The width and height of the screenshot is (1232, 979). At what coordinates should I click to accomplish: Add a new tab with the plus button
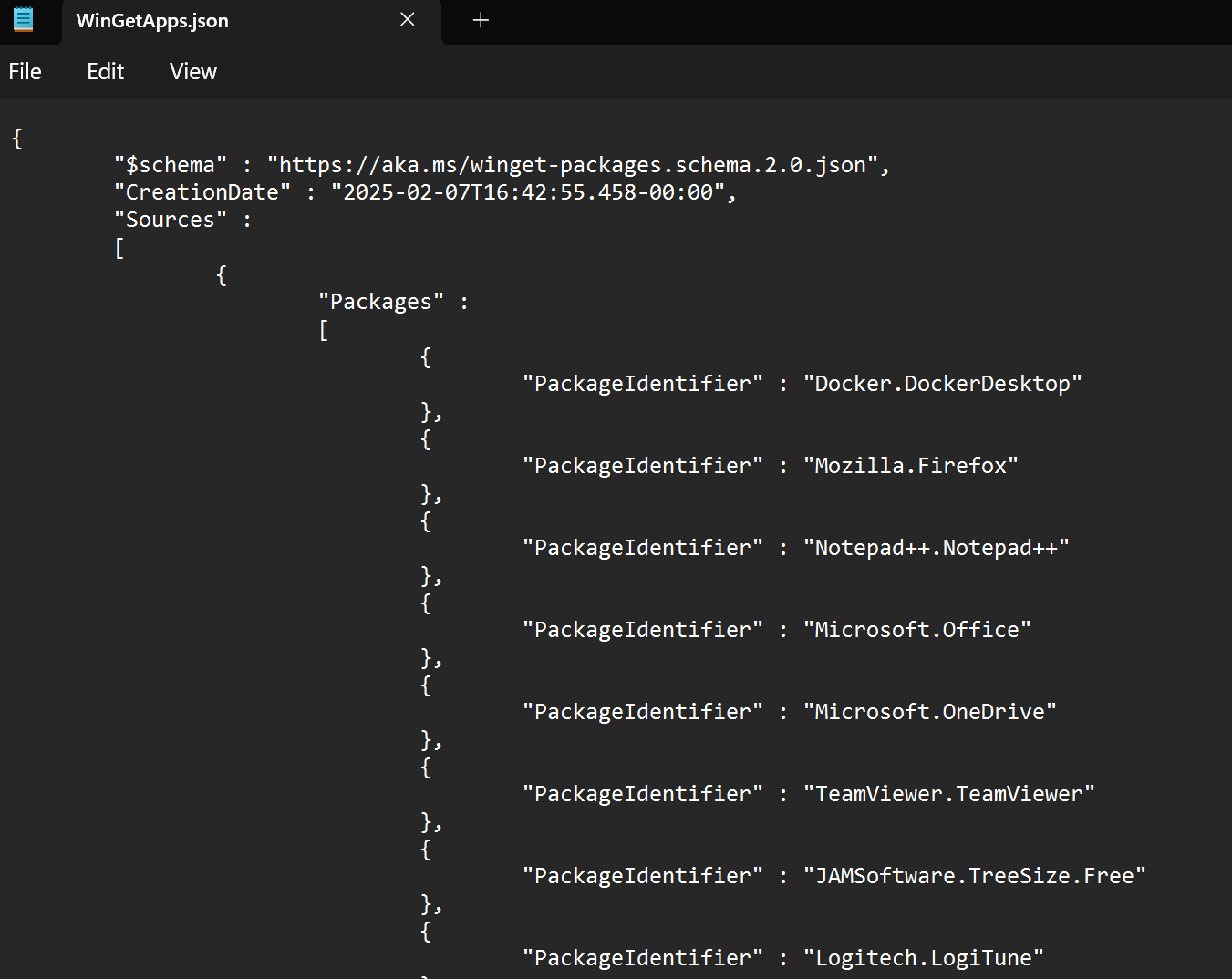point(481,20)
